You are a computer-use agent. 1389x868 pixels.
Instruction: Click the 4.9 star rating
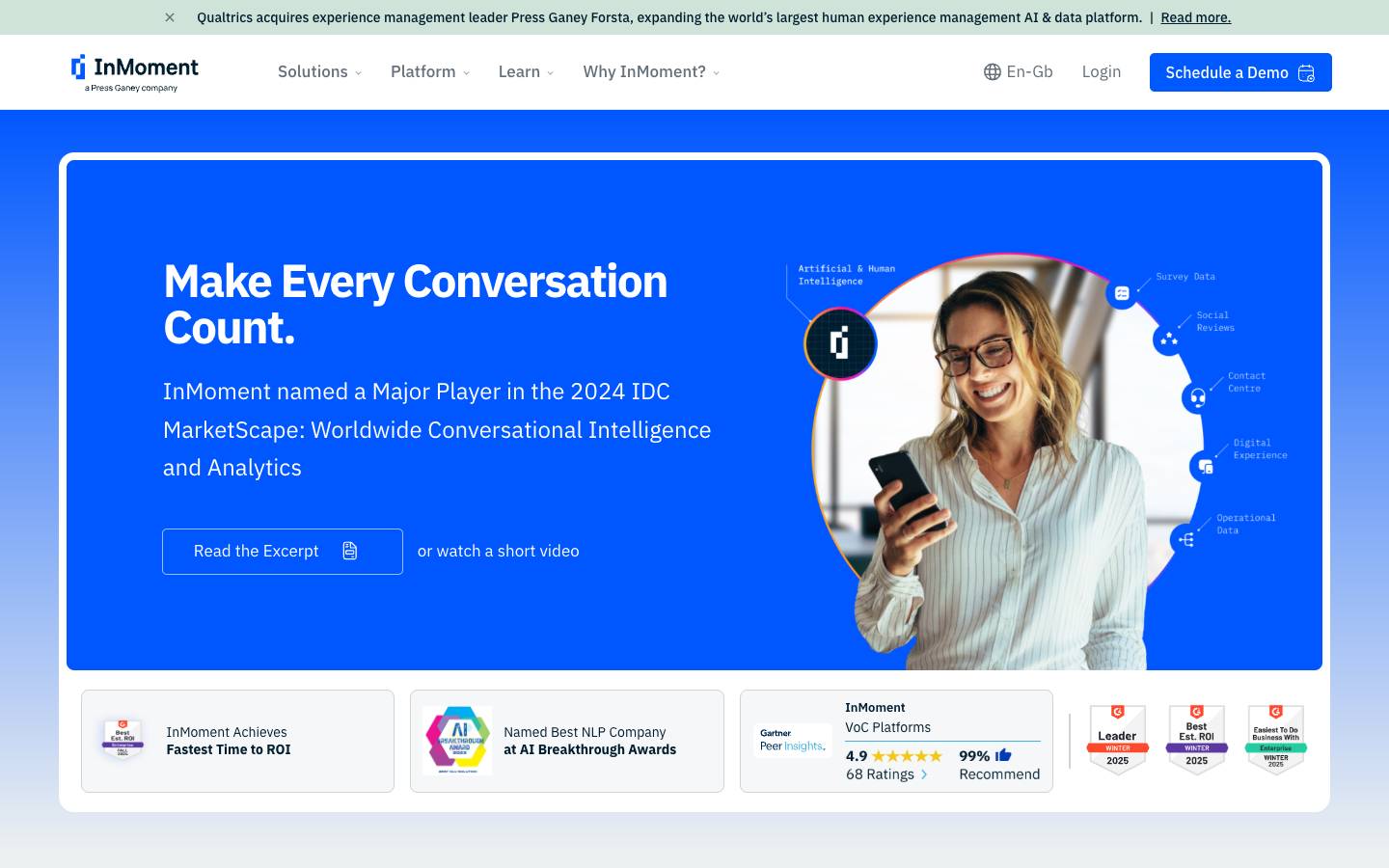point(894,756)
